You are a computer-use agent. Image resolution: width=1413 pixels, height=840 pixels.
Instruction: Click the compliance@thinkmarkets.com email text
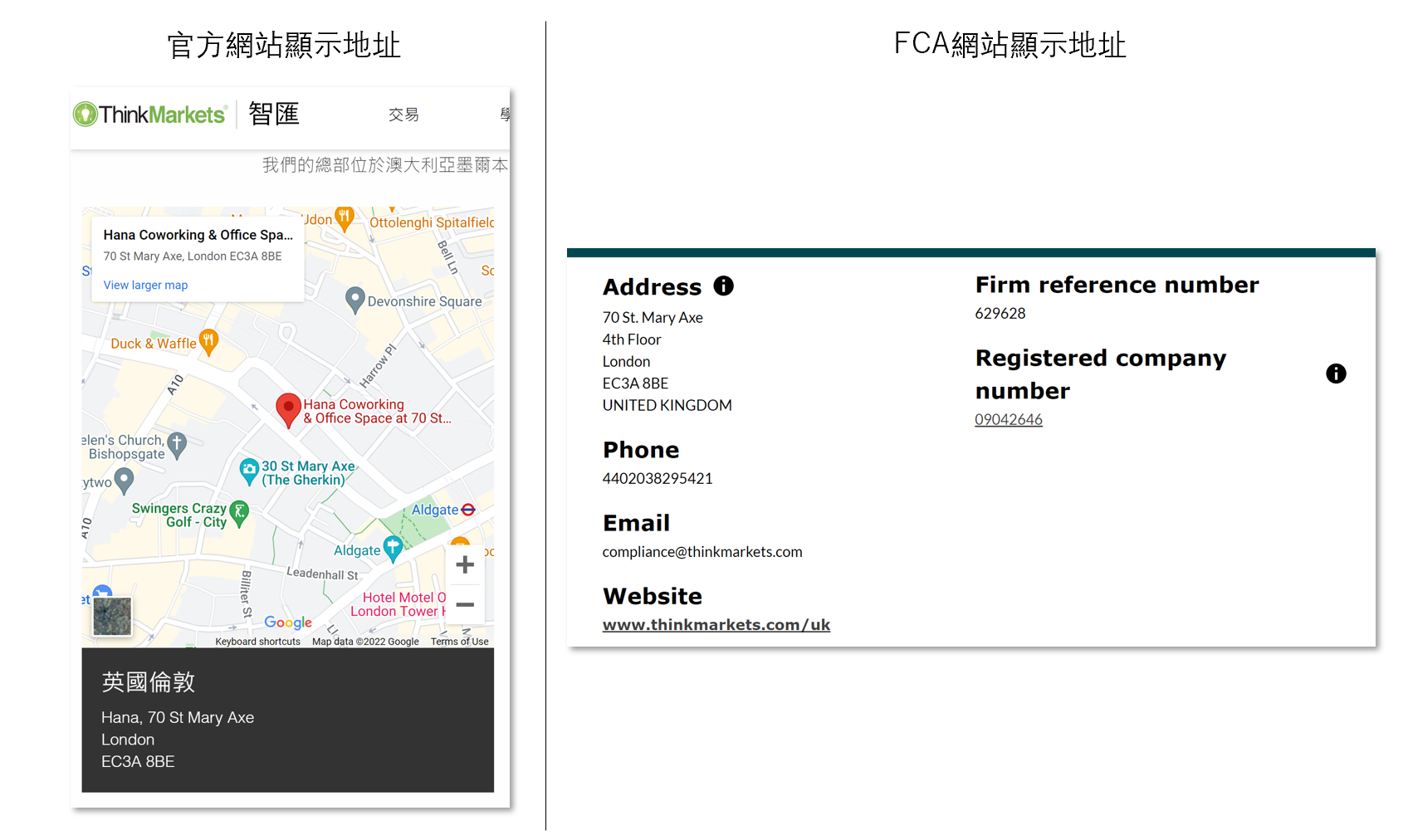702,552
